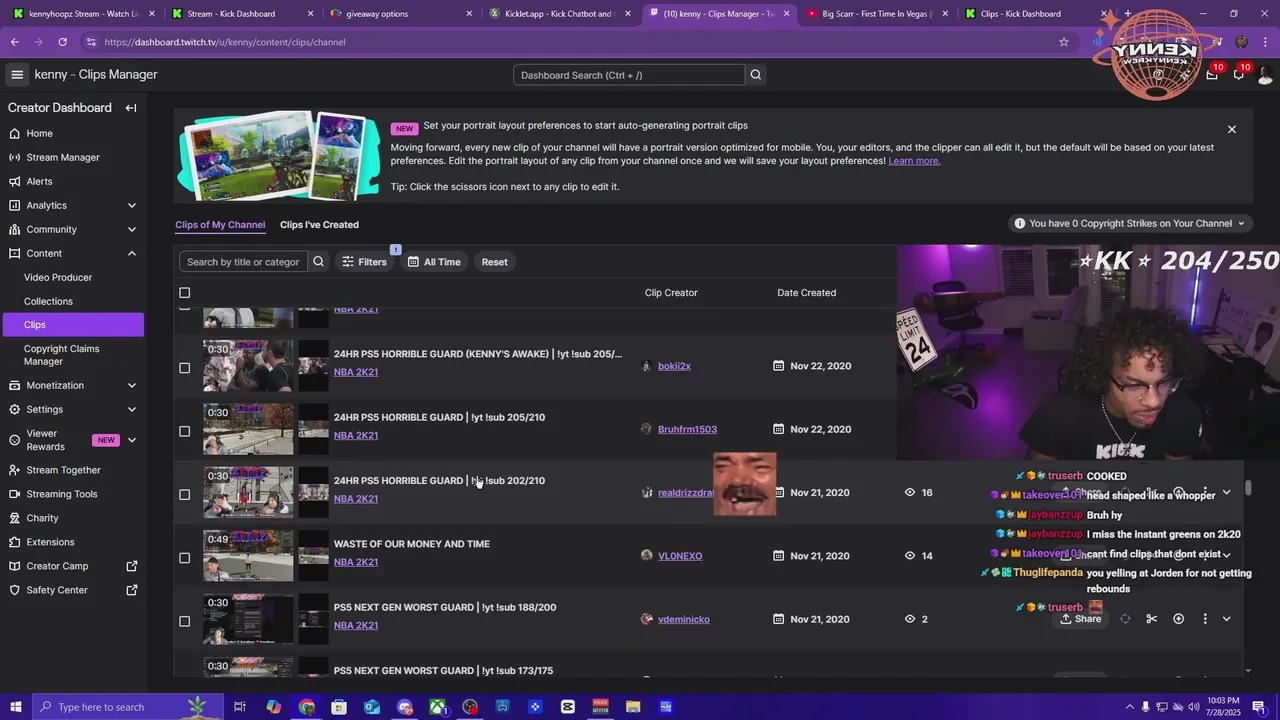
Task: Reset the clip filters
Action: (494, 262)
